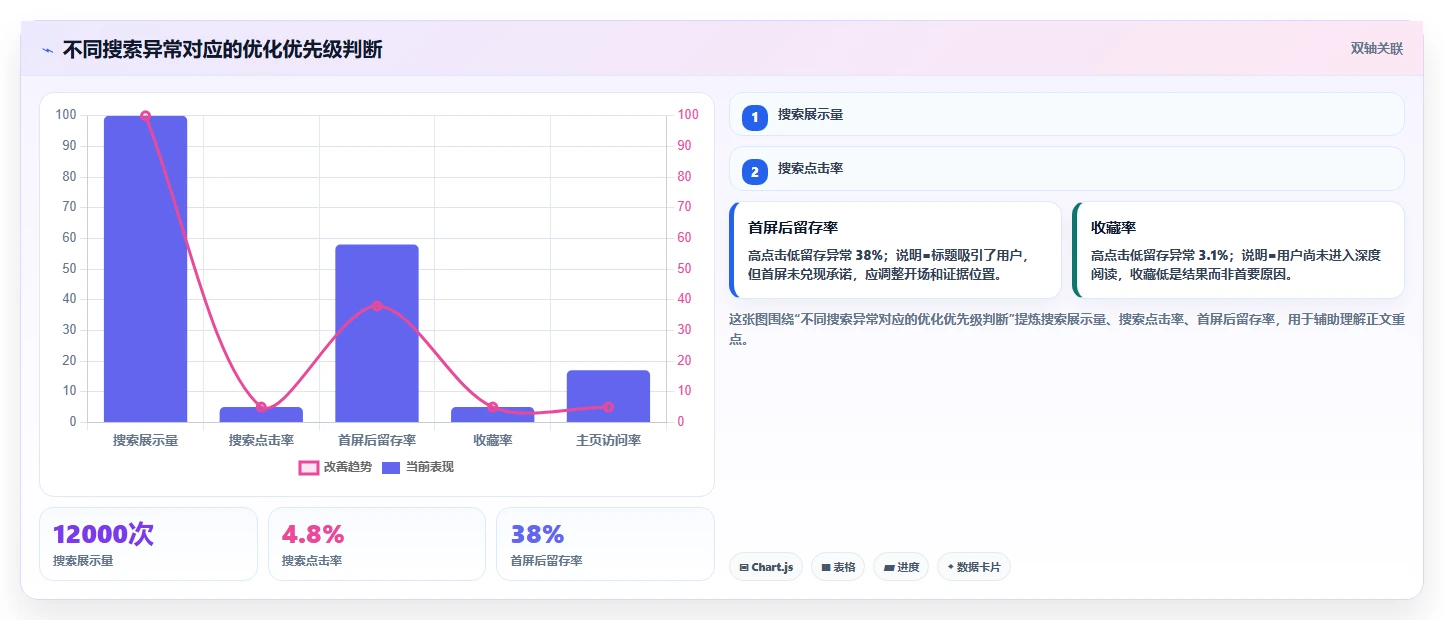Click trend line point at 搜索展示量
The image size is (1444, 620).
pos(146,116)
